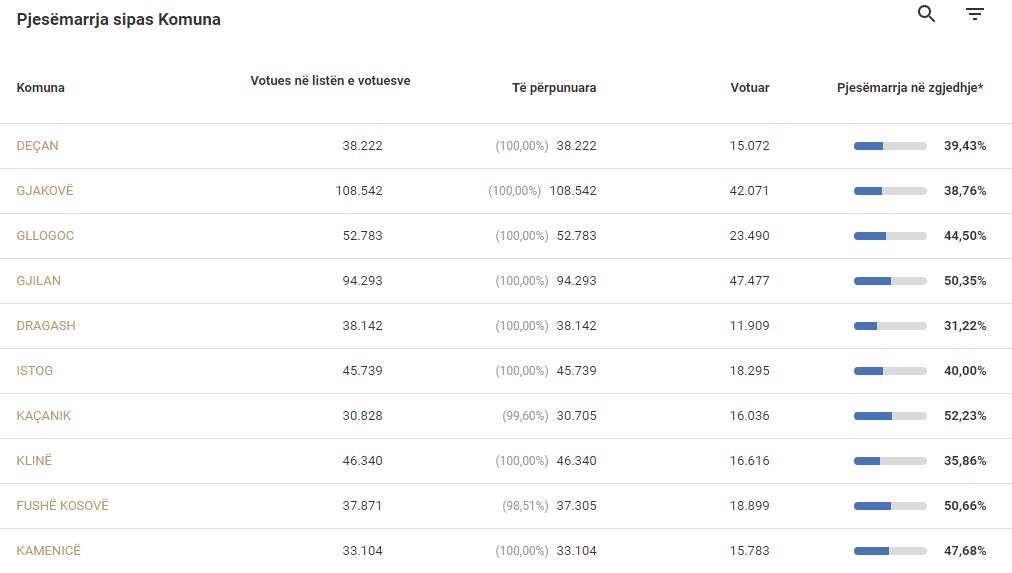1012x573 pixels.
Task: Open the GJAKOVË municipality link
Action: [45, 191]
